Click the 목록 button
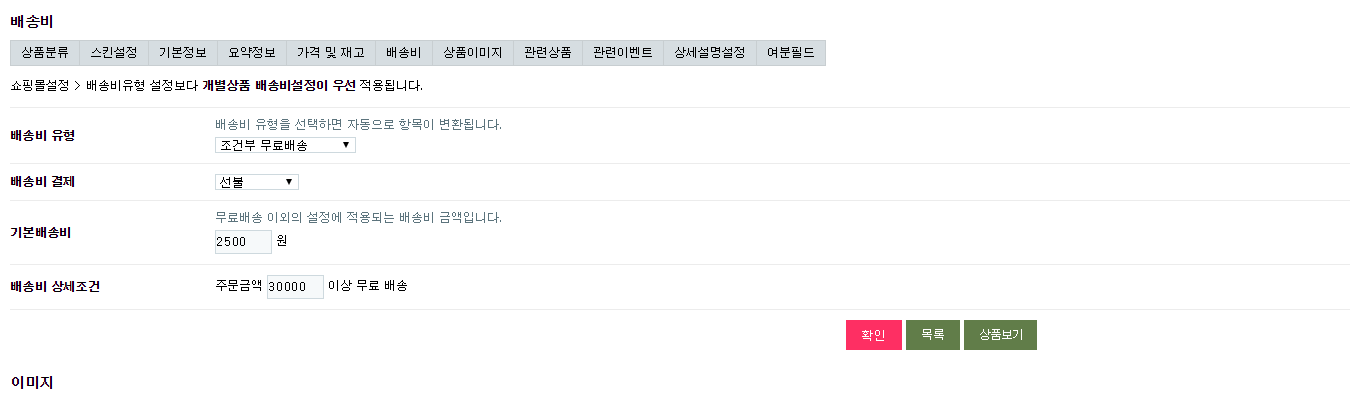The width and height of the screenshot is (1350, 394). point(933,335)
